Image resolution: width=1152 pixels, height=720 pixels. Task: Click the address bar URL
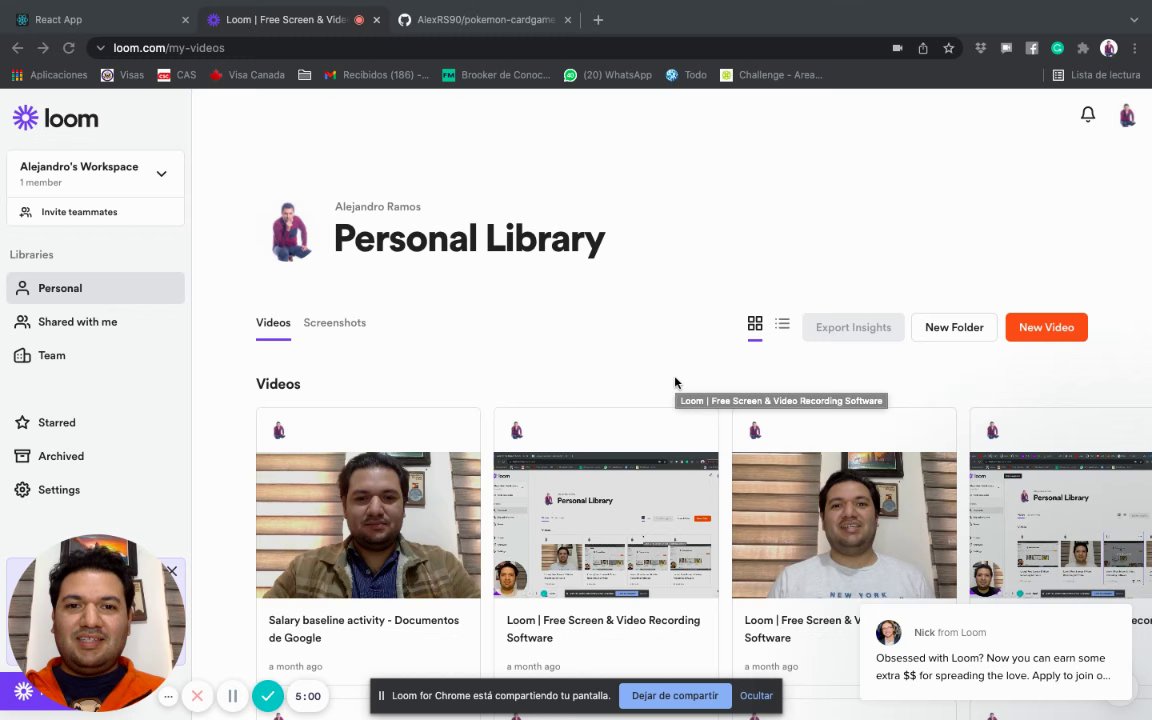tap(169, 48)
